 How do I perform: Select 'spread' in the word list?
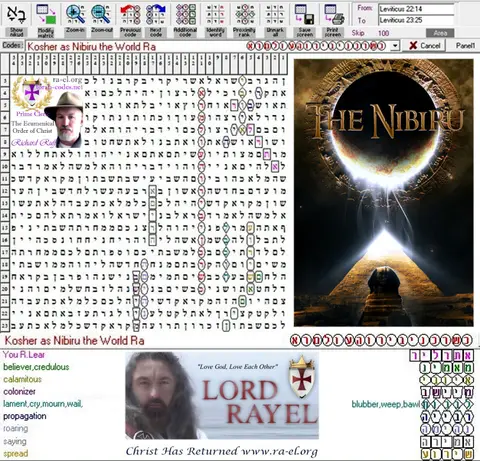point(15,454)
